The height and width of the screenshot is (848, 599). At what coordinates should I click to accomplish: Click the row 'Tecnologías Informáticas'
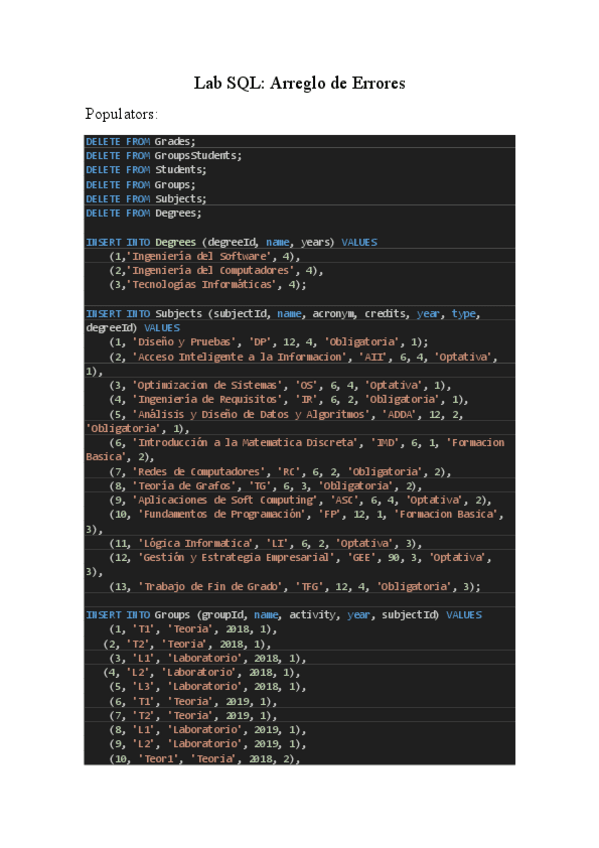[x=208, y=284]
